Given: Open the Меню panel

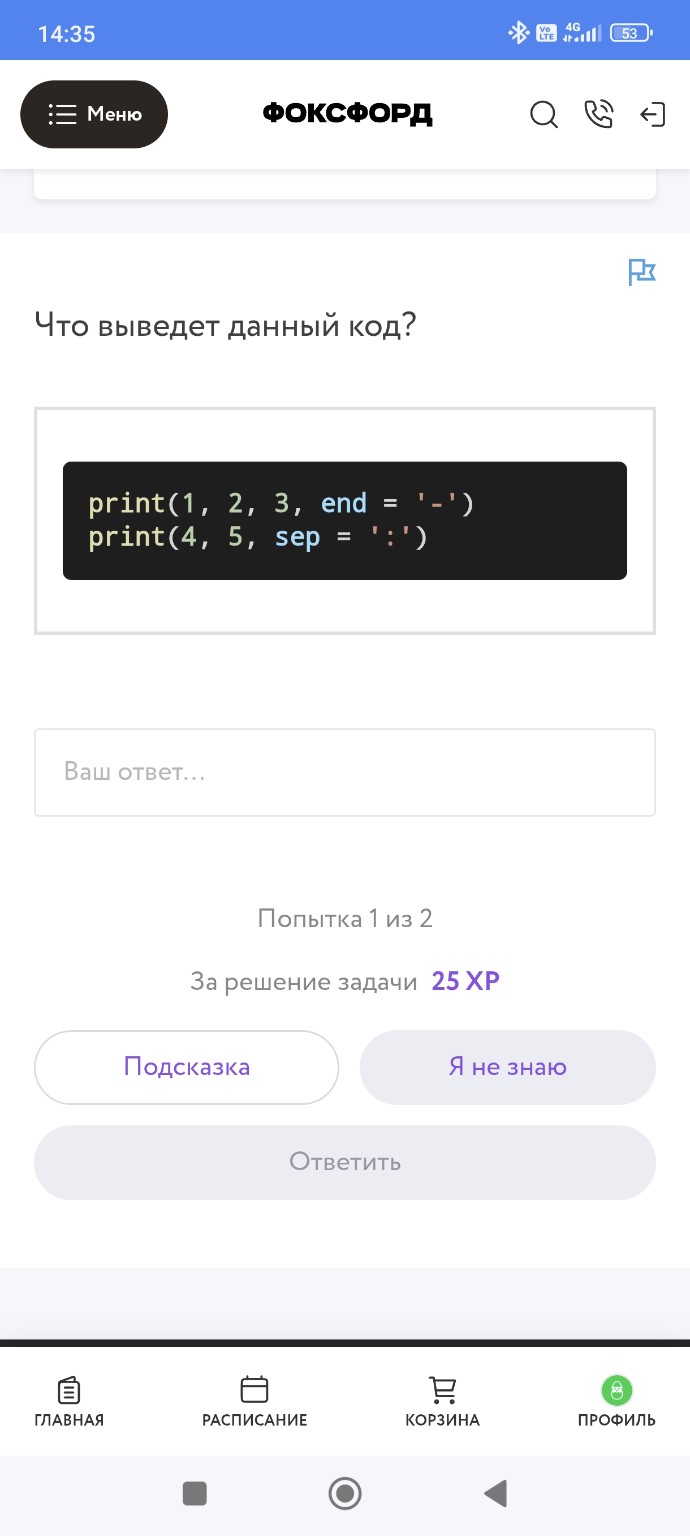Looking at the screenshot, I should point(93,114).
